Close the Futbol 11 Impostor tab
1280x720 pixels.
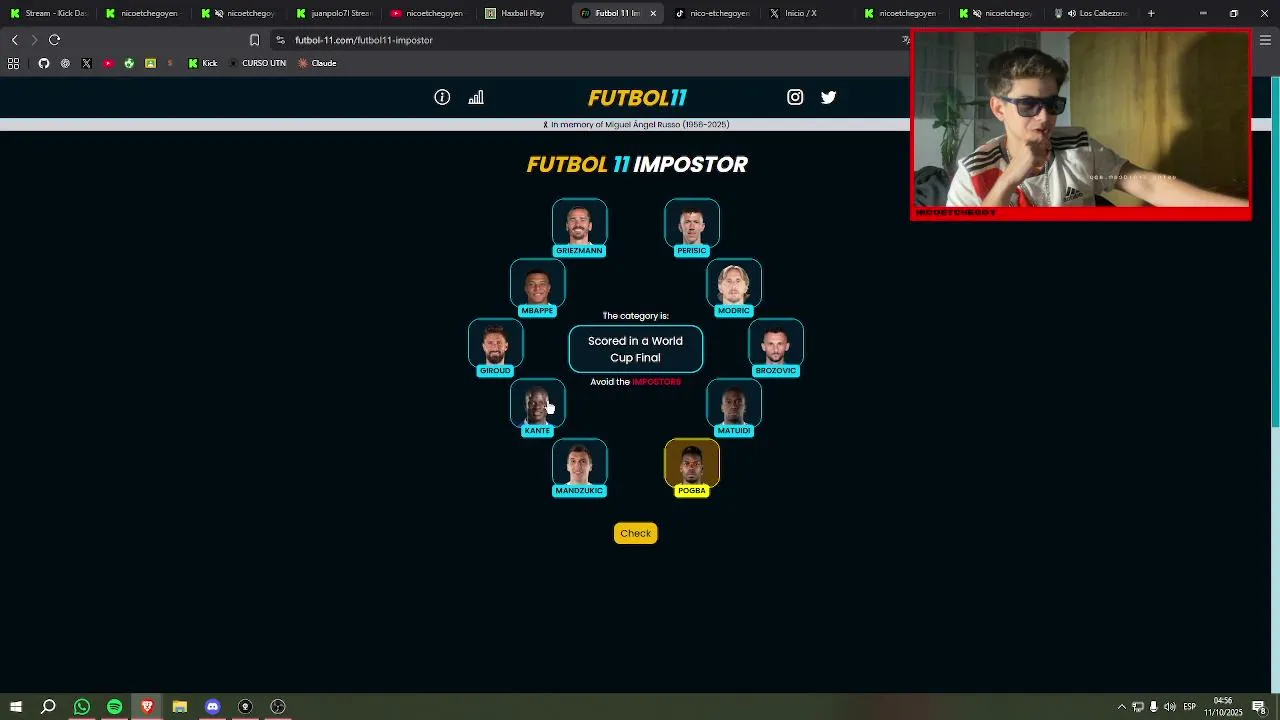pos(653,13)
